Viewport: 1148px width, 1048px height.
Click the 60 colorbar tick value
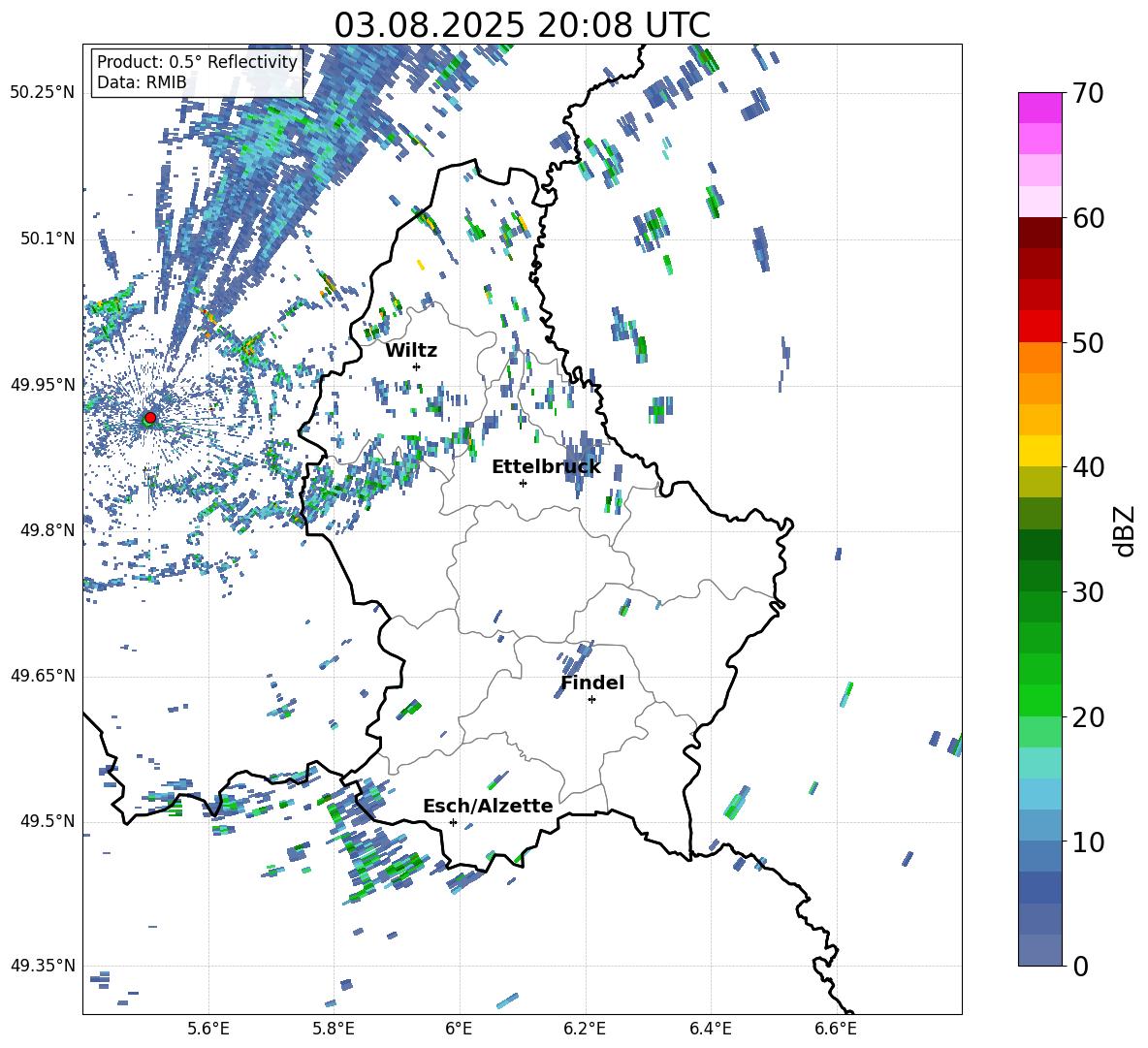(1087, 218)
